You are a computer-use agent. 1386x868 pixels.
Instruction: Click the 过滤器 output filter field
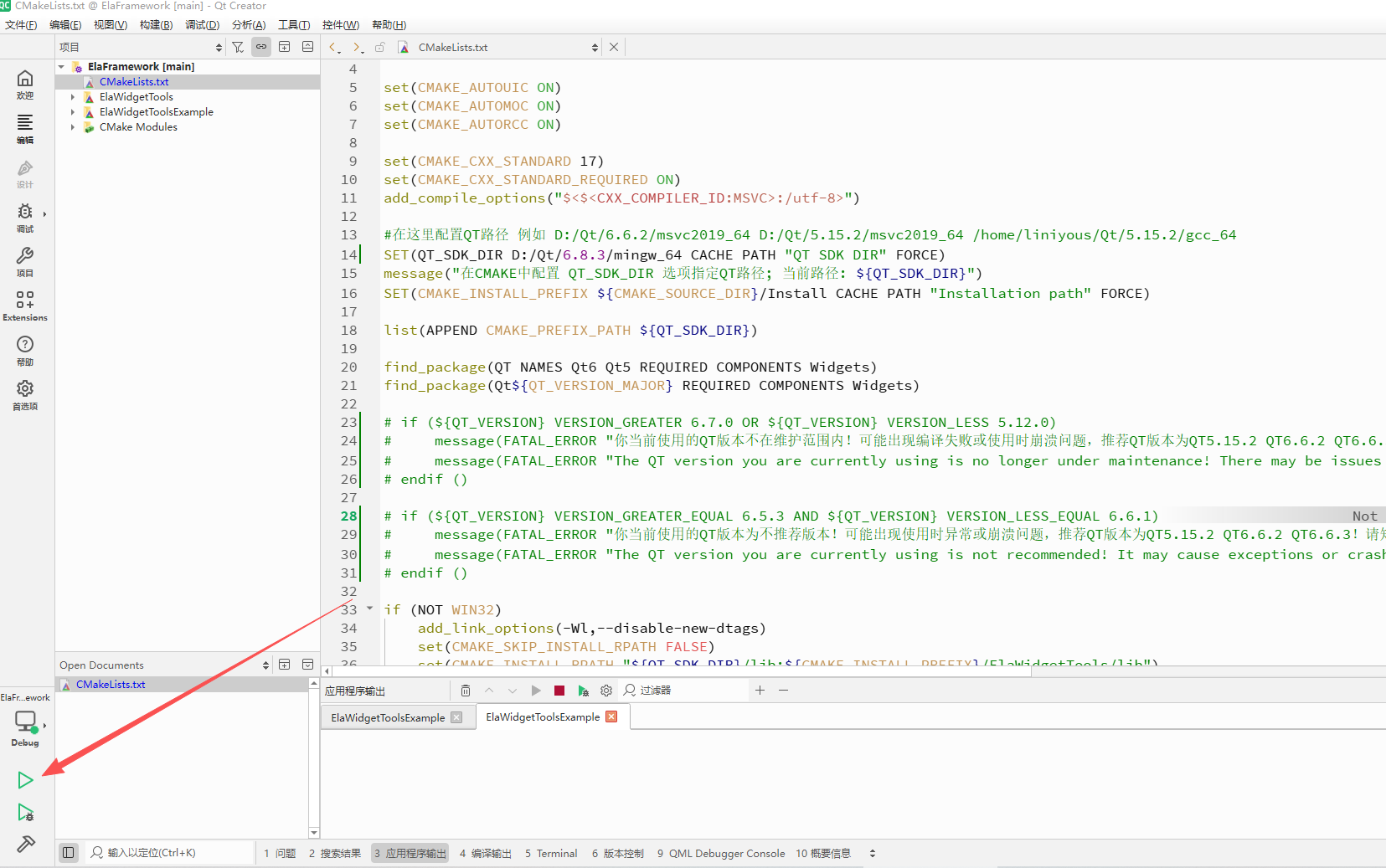pyautogui.click(x=683, y=691)
